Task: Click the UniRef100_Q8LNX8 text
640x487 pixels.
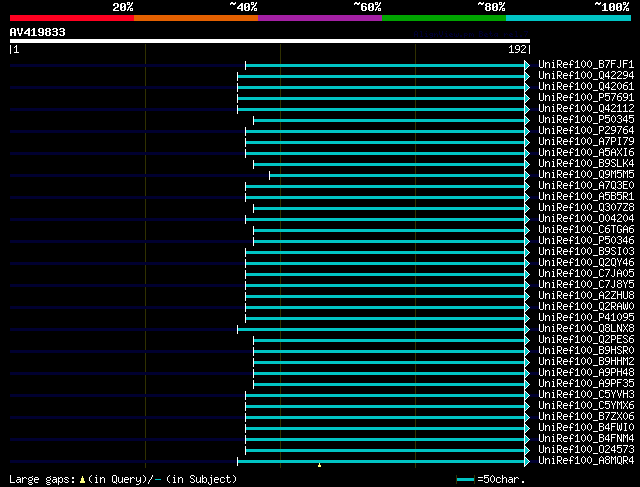Action: click(586, 329)
